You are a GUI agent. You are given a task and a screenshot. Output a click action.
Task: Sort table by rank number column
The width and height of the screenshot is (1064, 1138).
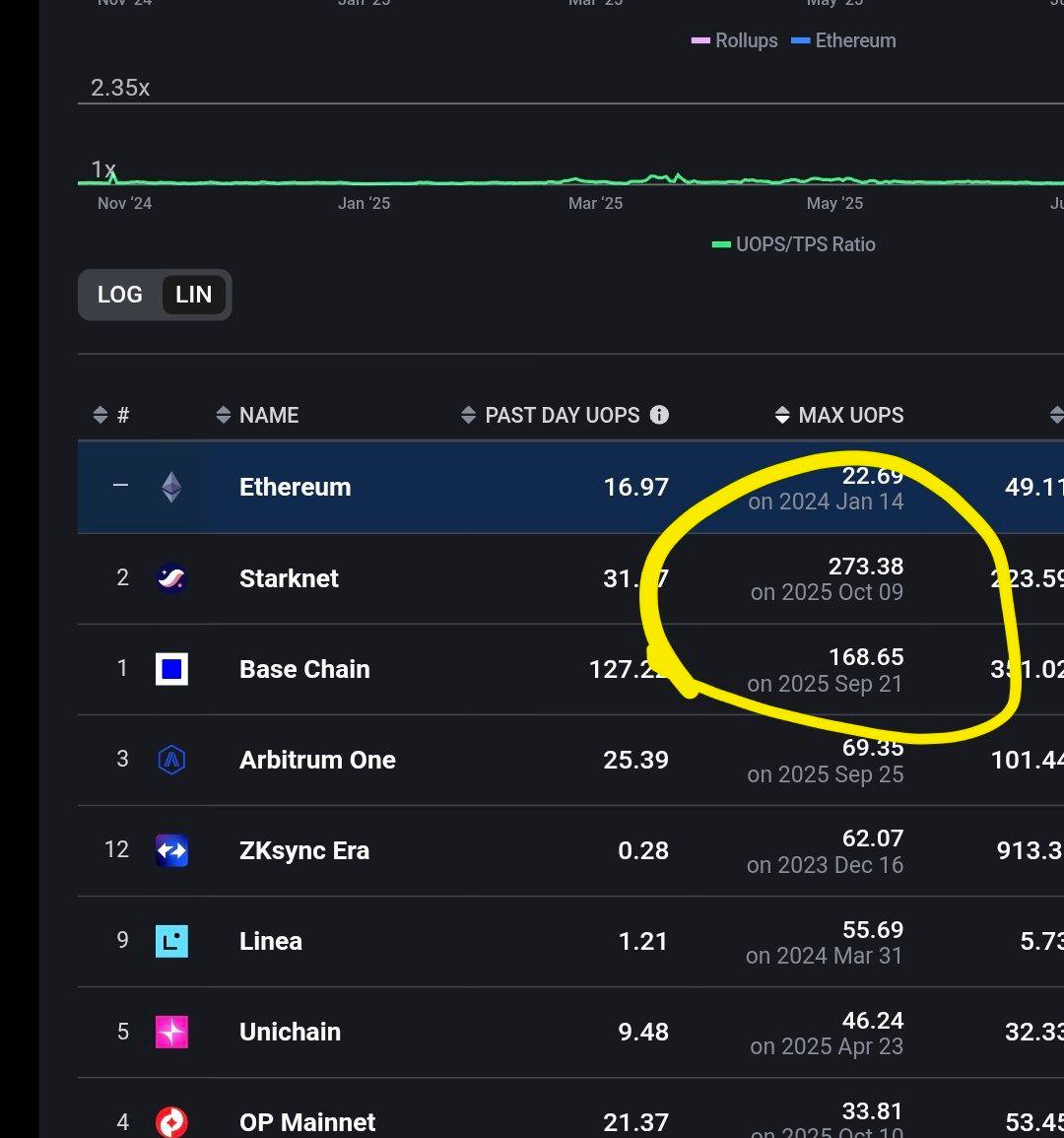[x=111, y=415]
